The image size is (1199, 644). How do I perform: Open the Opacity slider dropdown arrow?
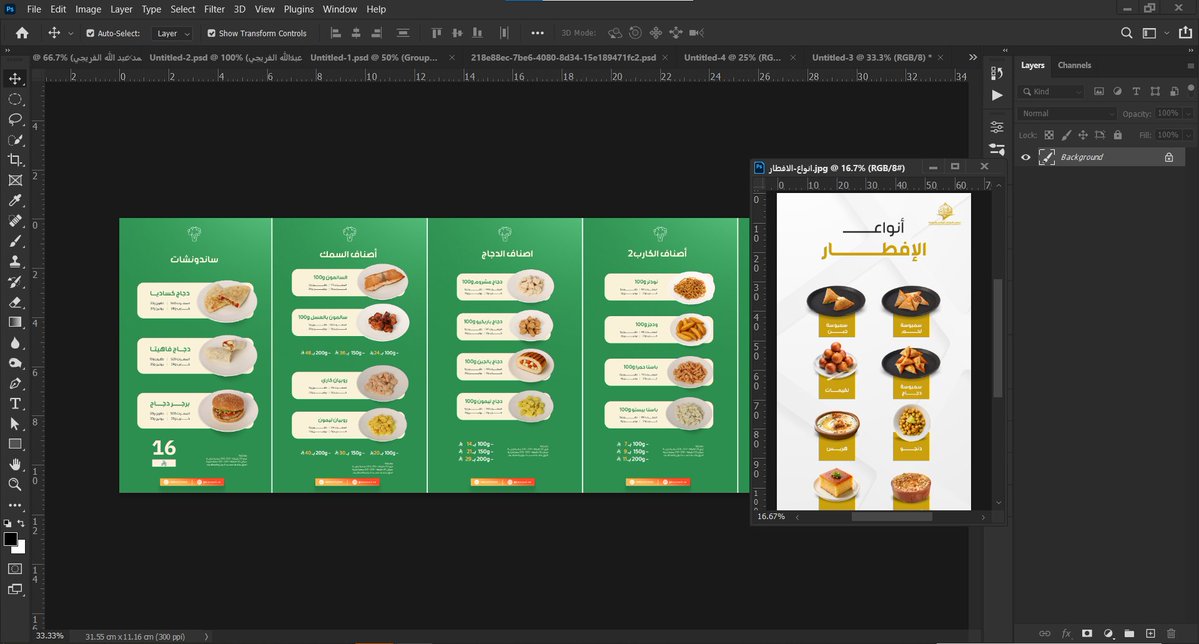pos(1188,113)
